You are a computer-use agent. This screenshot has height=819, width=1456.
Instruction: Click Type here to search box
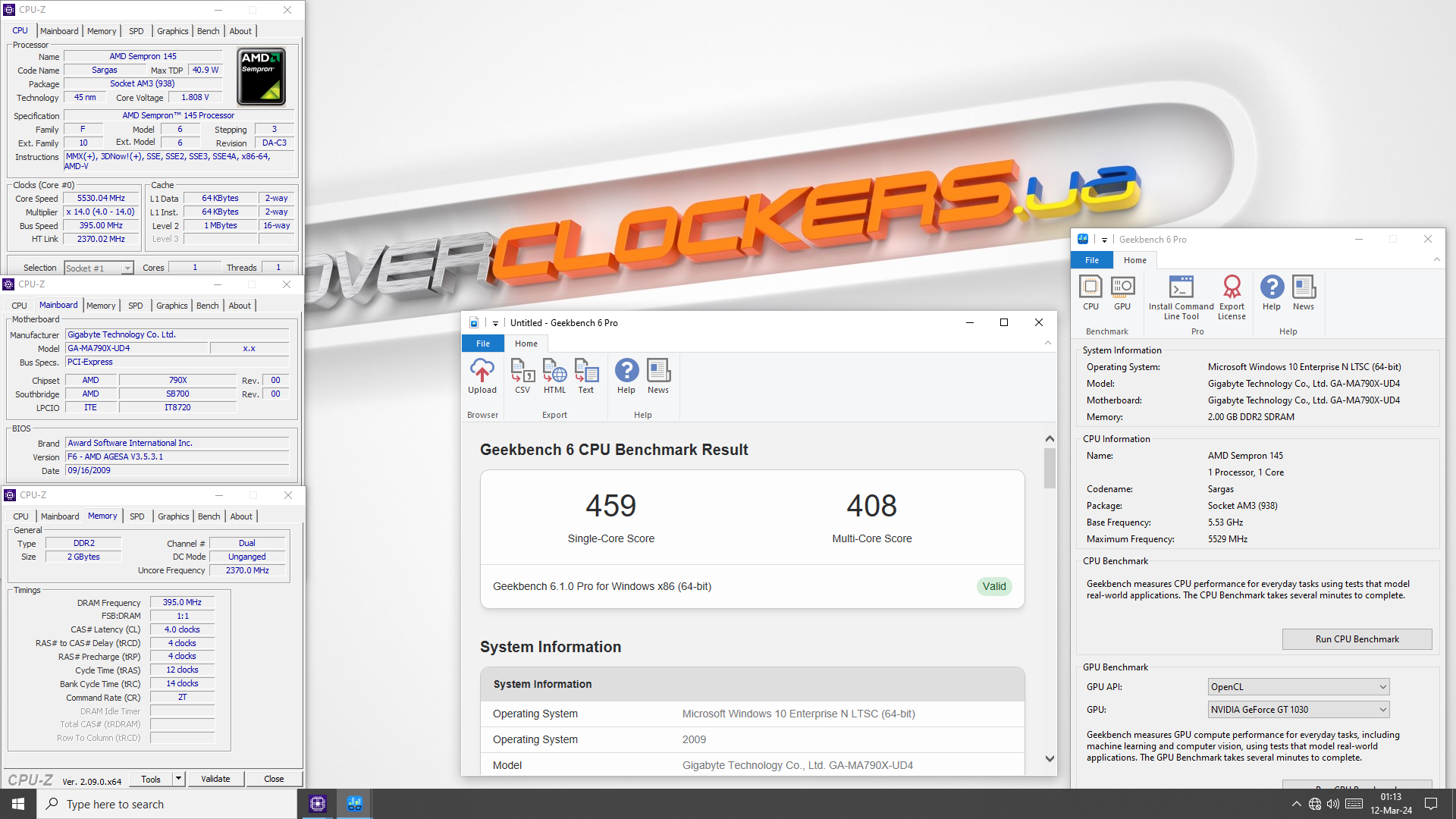pos(167,804)
